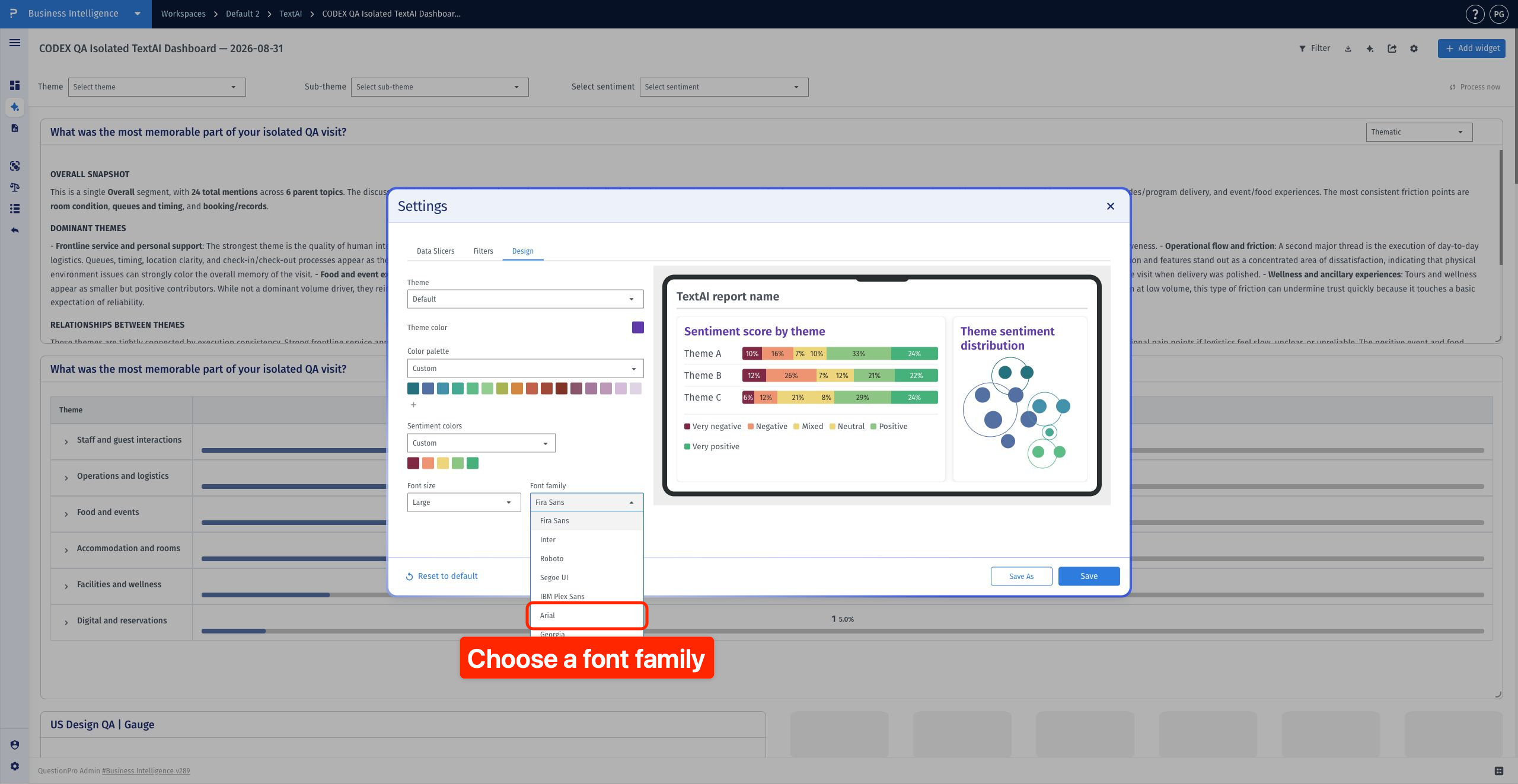Image resolution: width=1518 pixels, height=784 pixels.
Task: Click the purple Theme color swatch
Action: pyautogui.click(x=637, y=328)
